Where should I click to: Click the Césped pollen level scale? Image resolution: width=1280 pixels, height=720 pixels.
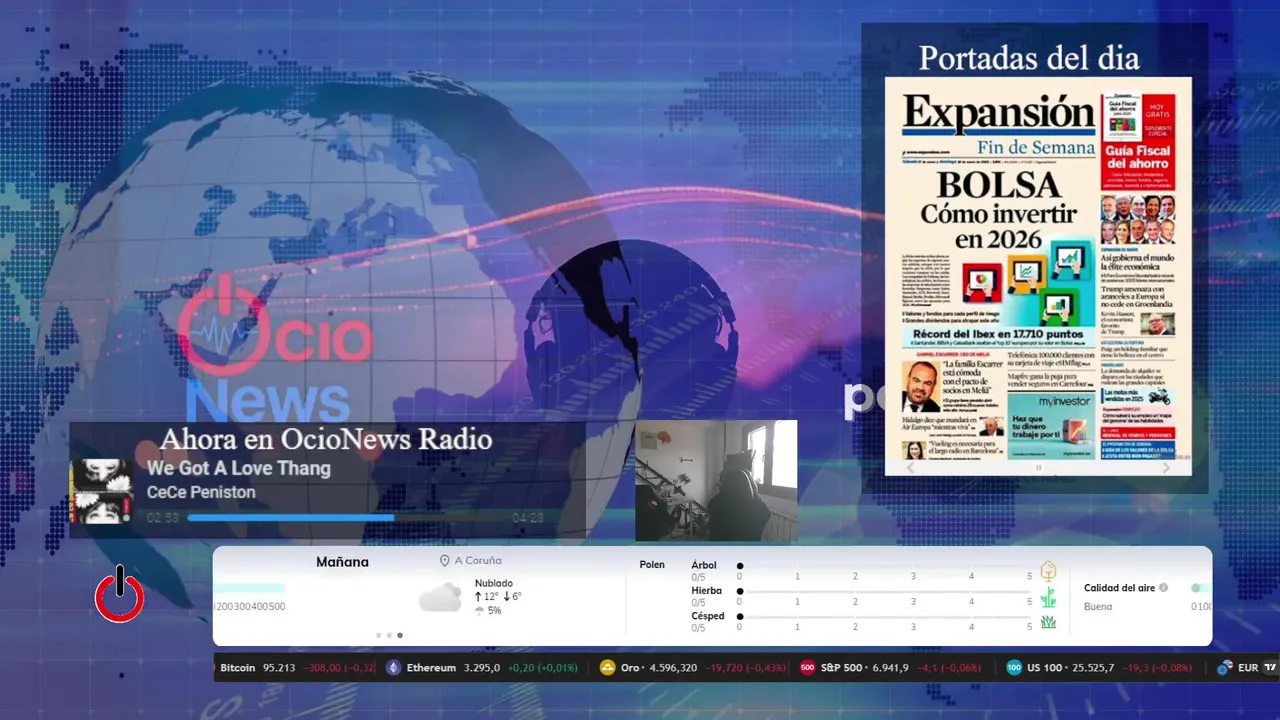tap(885, 616)
